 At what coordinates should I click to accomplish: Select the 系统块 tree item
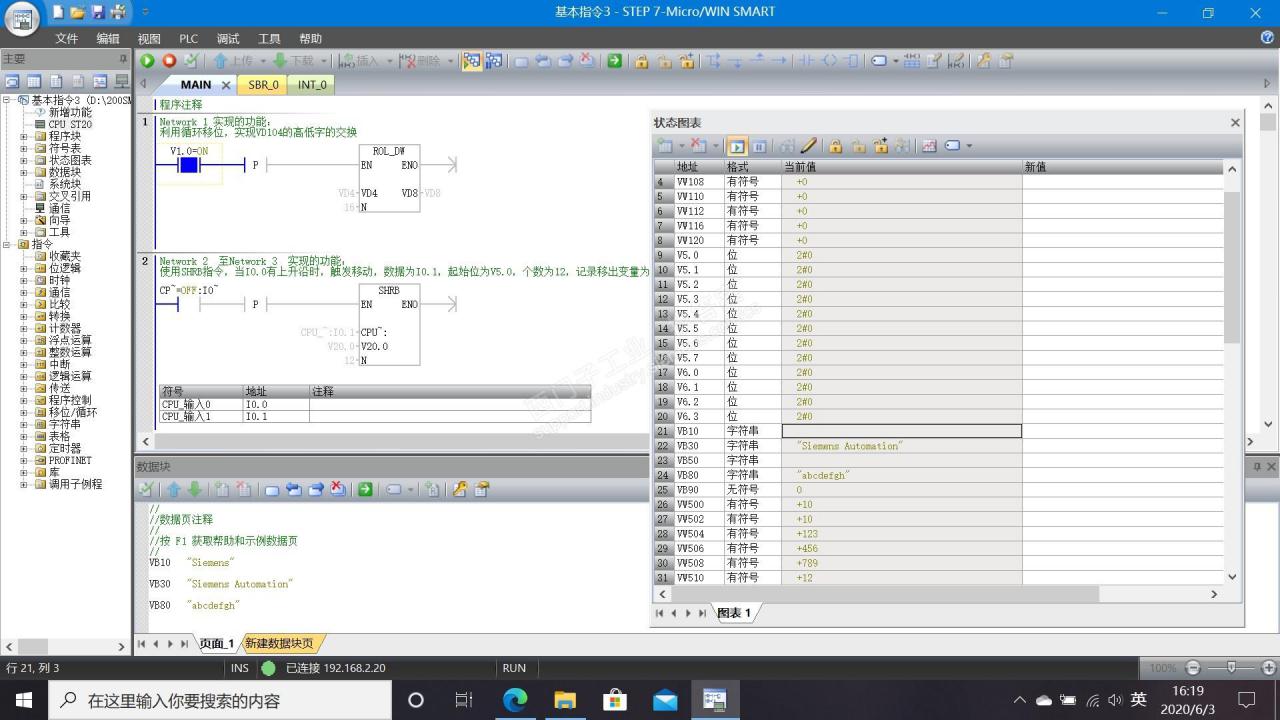65,184
